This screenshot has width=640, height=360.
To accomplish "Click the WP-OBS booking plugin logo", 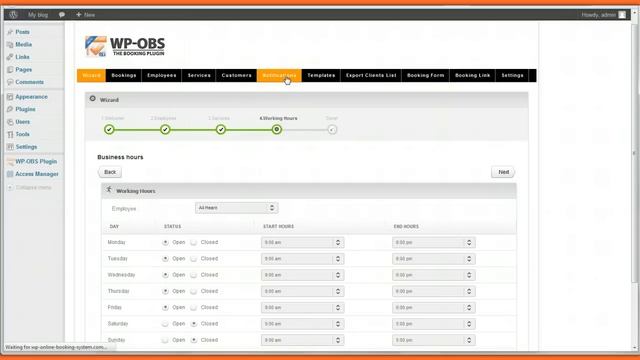I will pyautogui.click(x=125, y=46).
